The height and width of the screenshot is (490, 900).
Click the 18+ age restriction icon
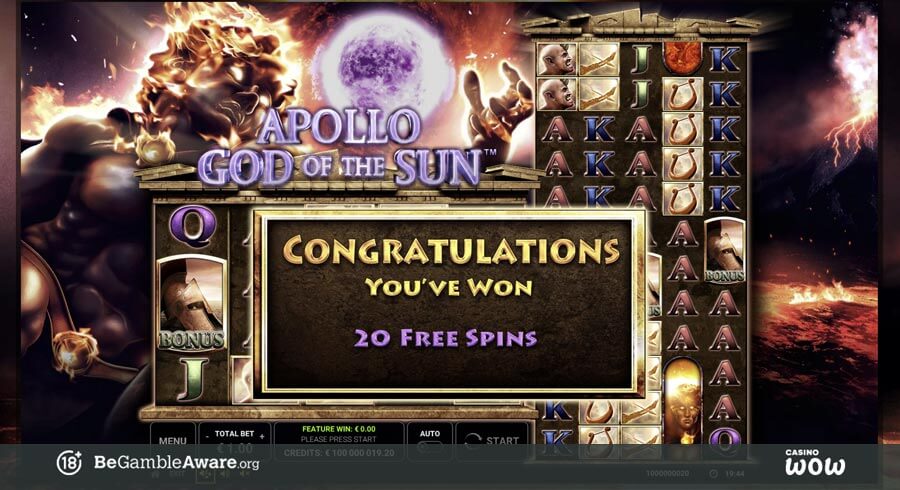click(x=69, y=462)
